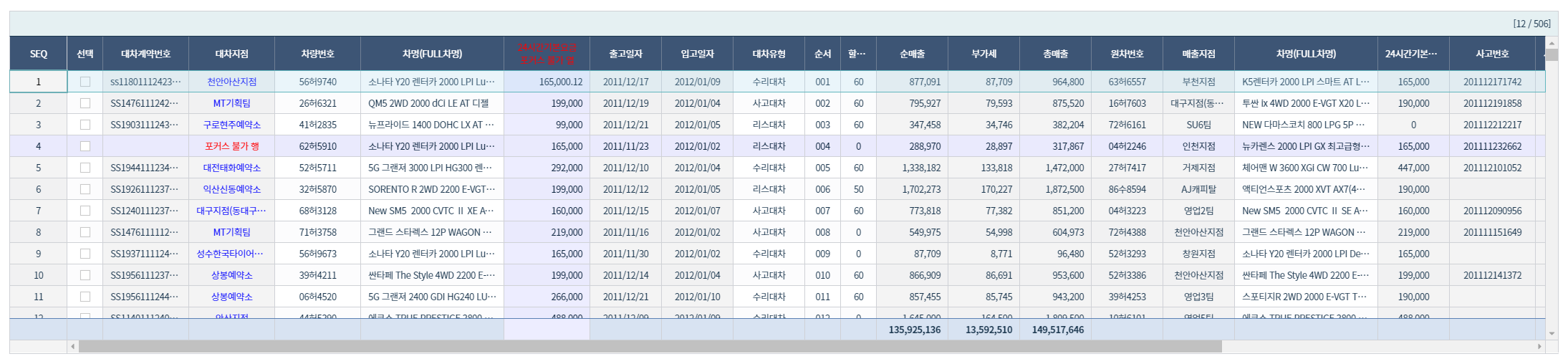Screen dimensions: 1568x364
Task: Click the vertical scrollbar up arrow
Action: coord(1552,43)
